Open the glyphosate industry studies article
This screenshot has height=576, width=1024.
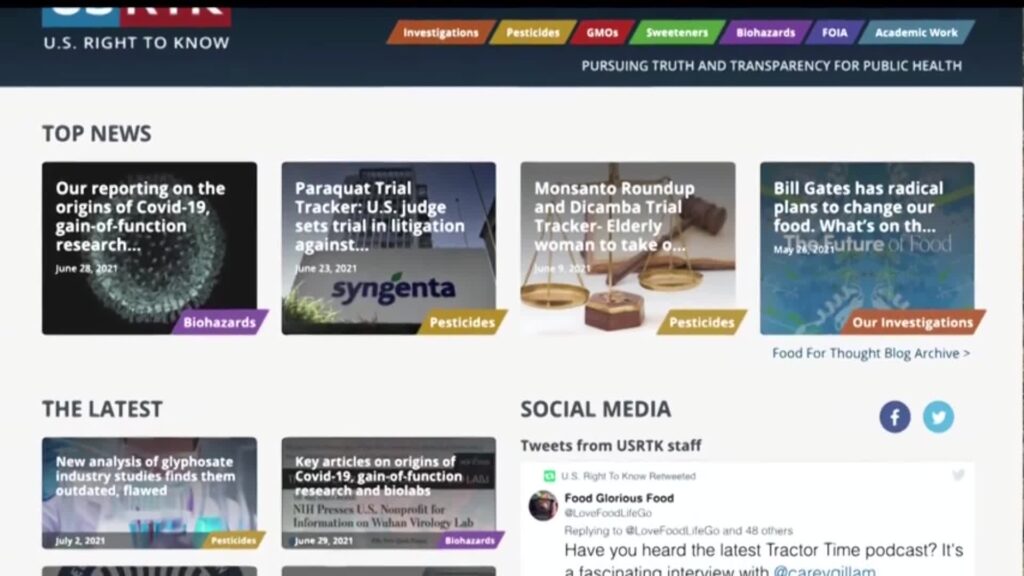150,493
